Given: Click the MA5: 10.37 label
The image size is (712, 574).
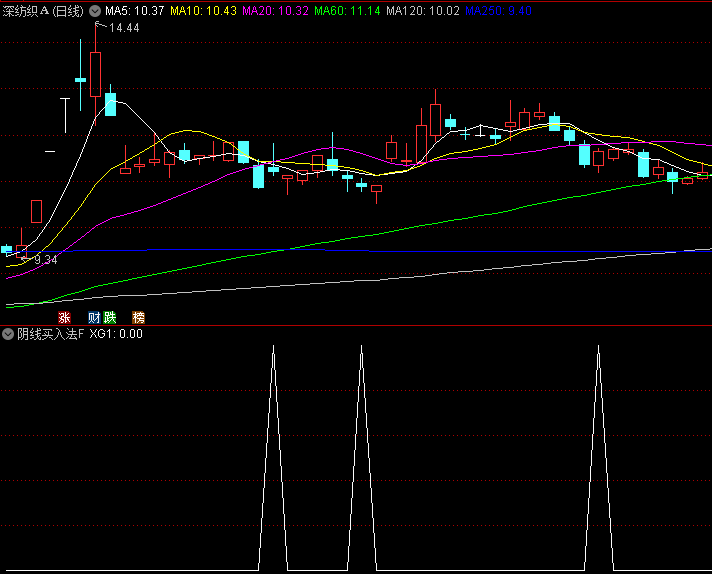Looking at the screenshot, I should click(x=134, y=11).
